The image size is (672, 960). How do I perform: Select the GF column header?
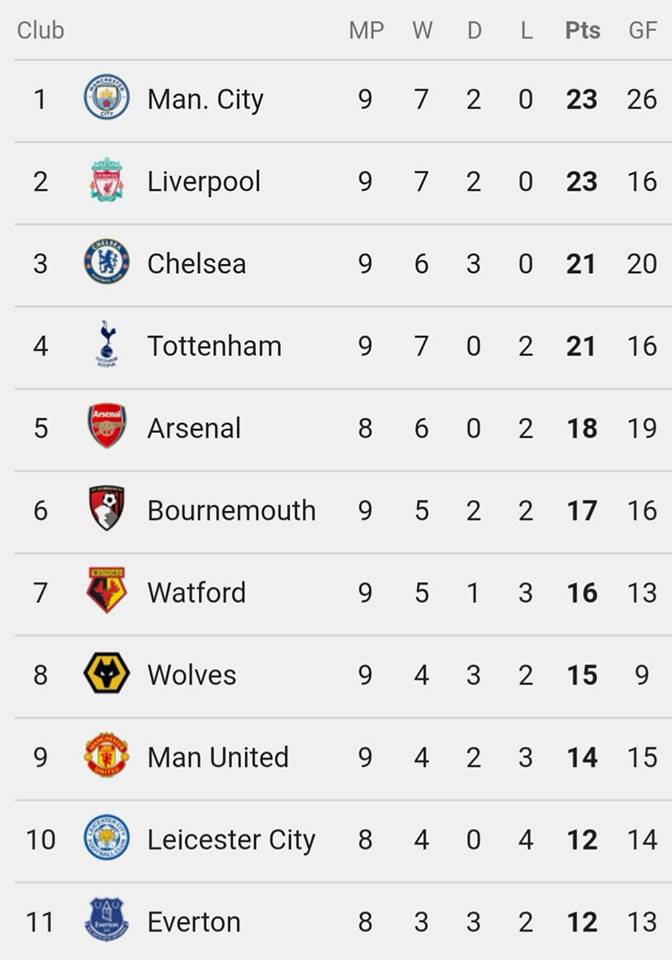tap(643, 30)
